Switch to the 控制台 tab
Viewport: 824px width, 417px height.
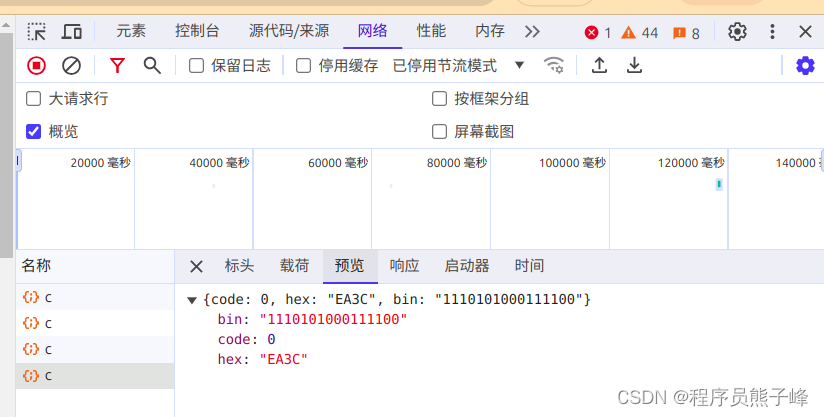[197, 31]
